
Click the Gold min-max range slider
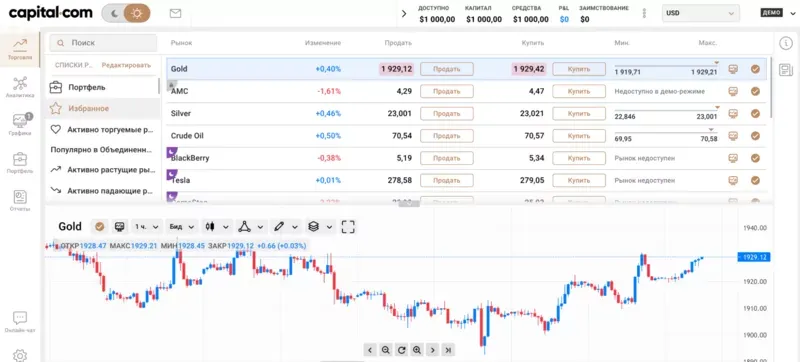667,66
